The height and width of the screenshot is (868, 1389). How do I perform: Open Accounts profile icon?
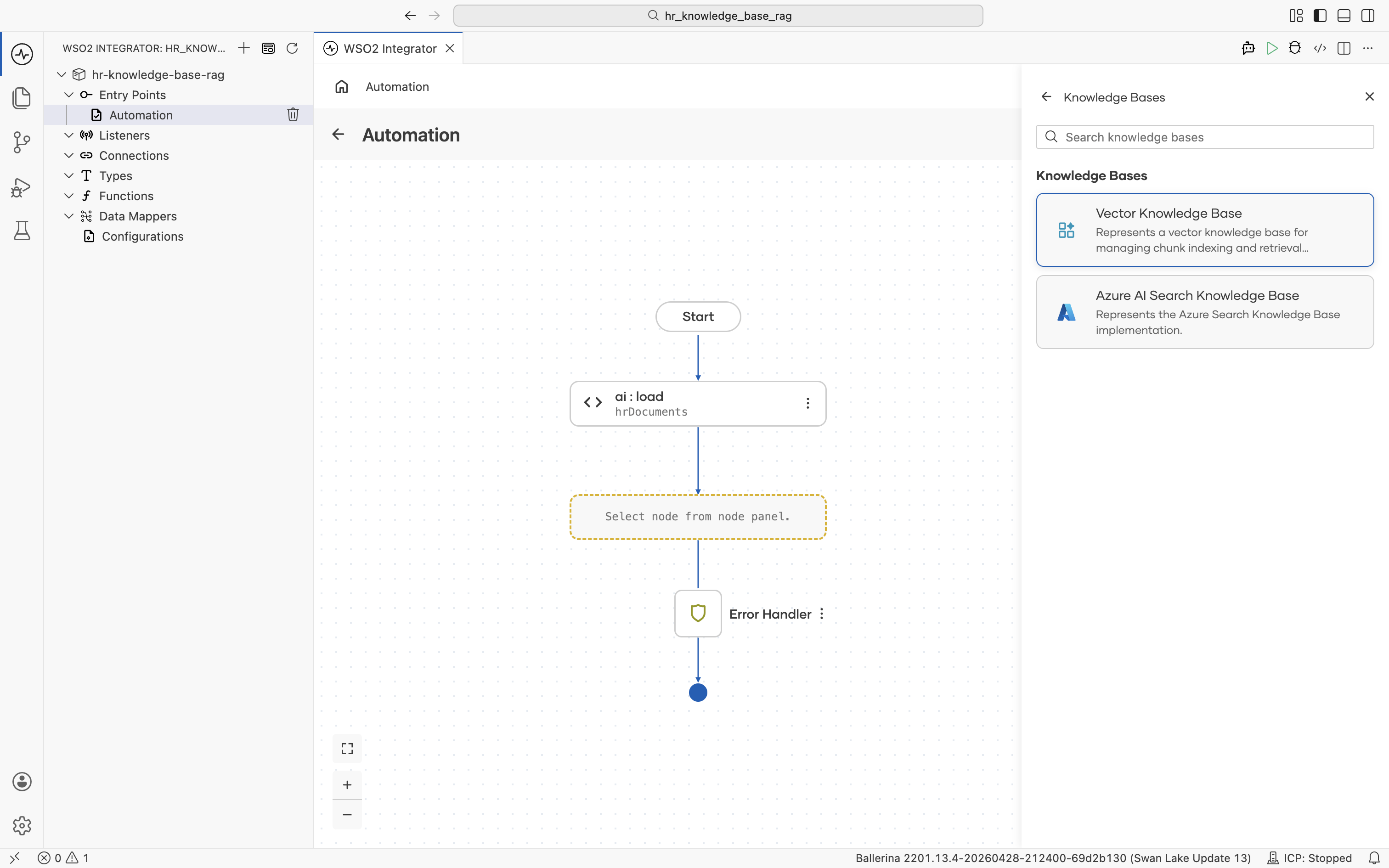tap(22, 782)
